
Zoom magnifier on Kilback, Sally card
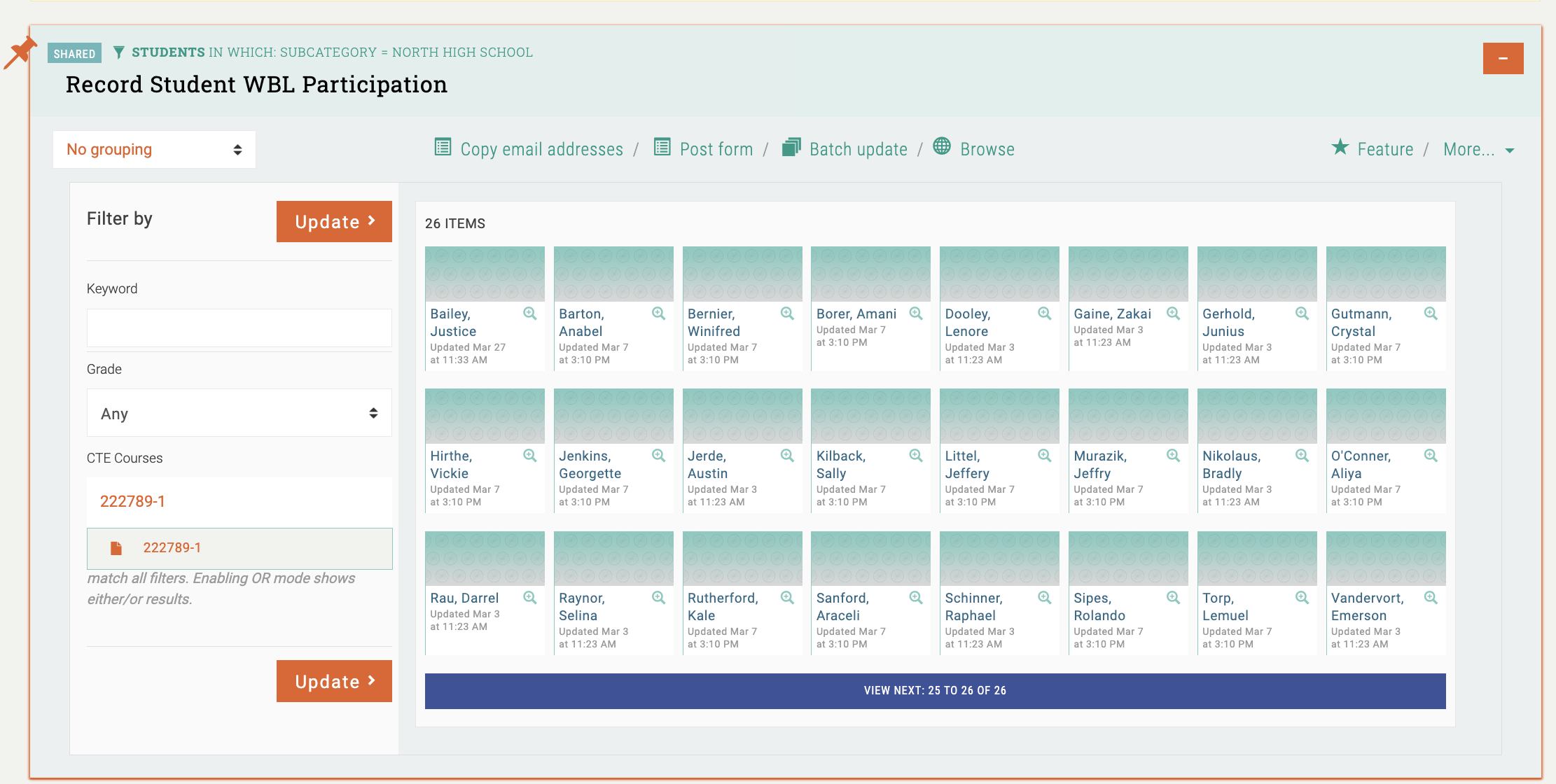coord(916,456)
